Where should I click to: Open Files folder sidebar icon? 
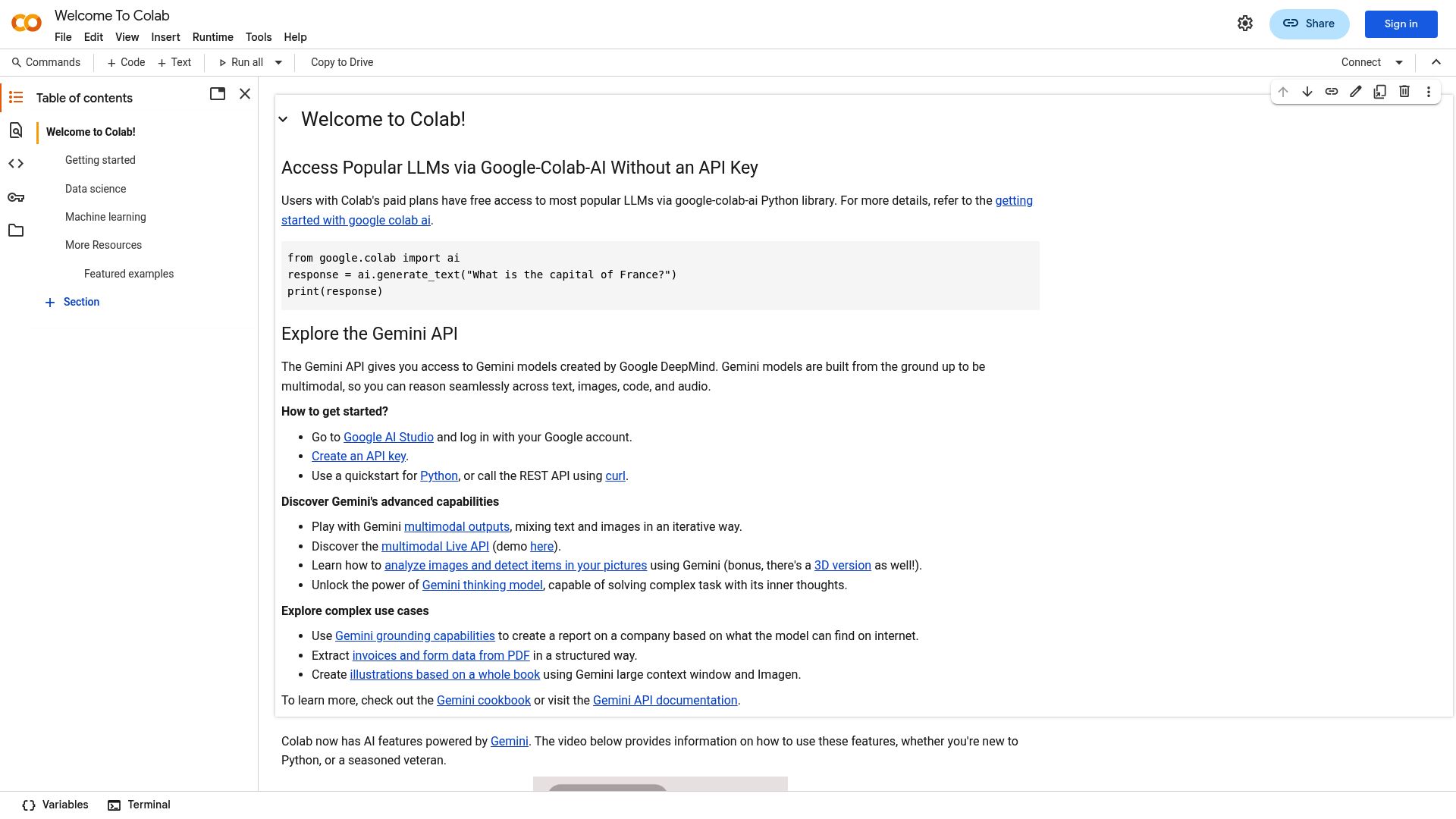(x=16, y=231)
